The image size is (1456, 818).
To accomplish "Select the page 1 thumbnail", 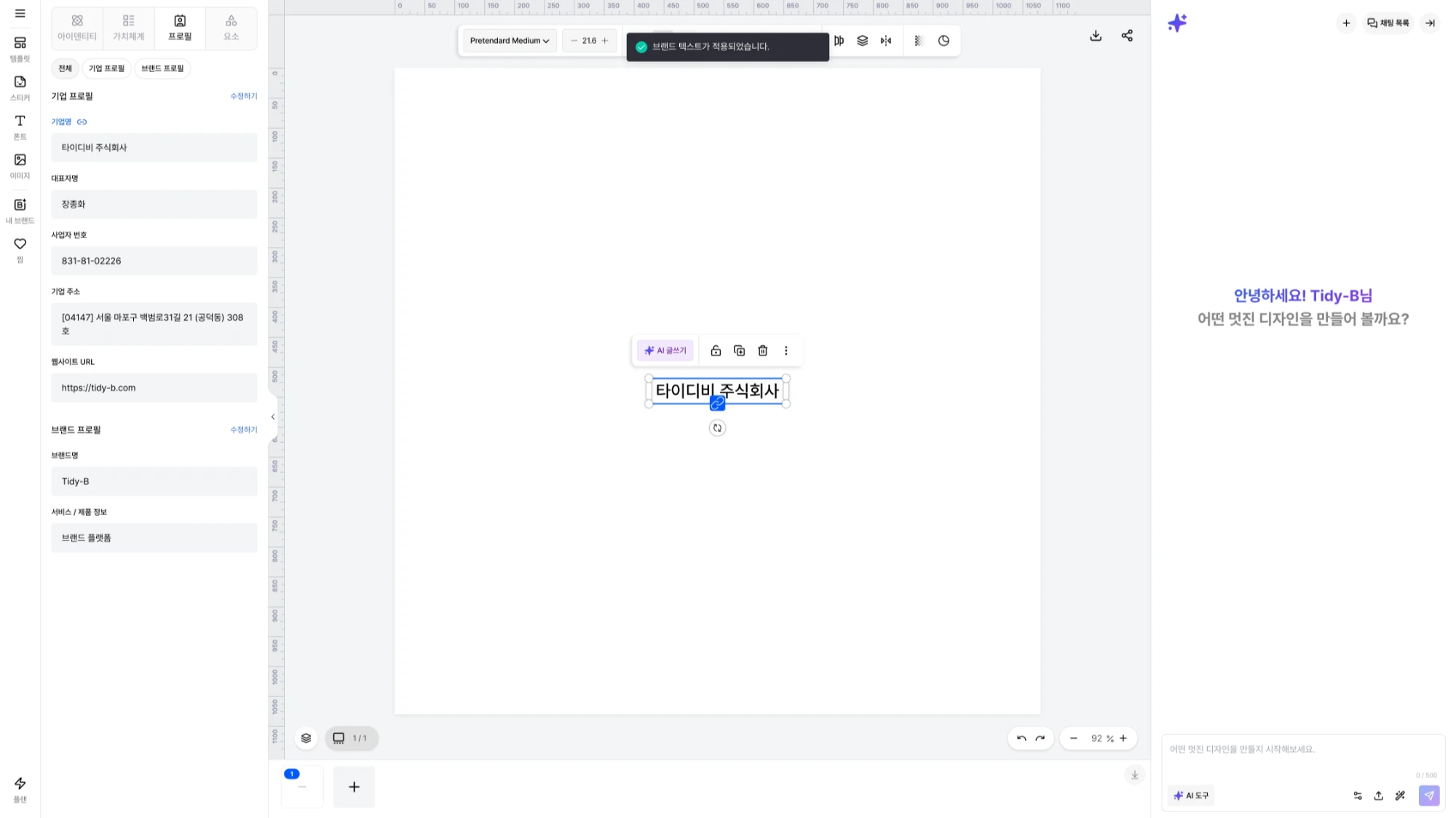I will pyautogui.click(x=302, y=787).
